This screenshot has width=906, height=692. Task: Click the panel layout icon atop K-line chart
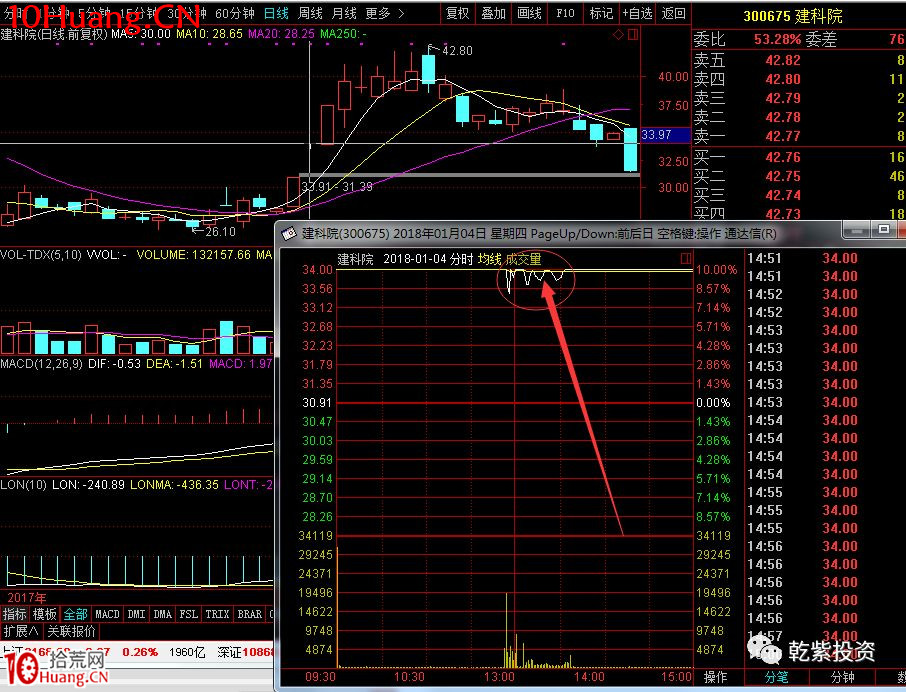(x=633, y=35)
